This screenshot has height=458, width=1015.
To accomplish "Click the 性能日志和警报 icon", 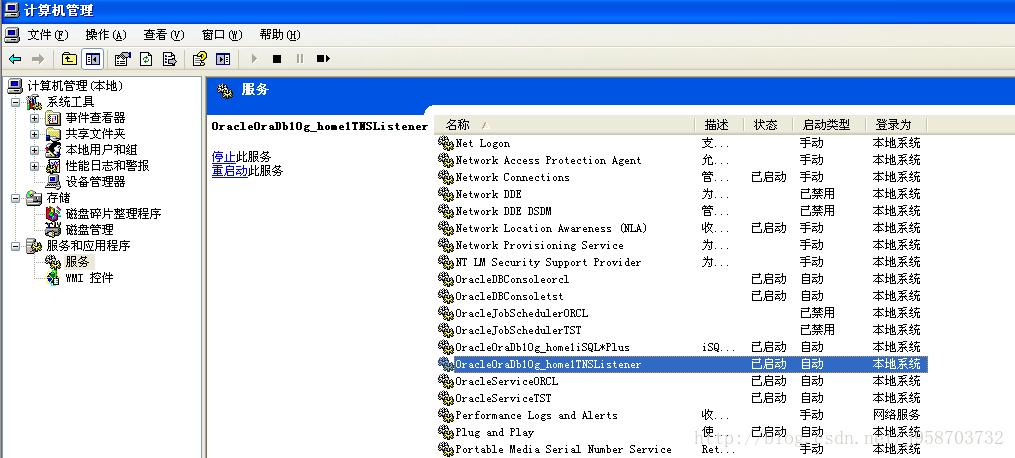I will (x=53, y=166).
